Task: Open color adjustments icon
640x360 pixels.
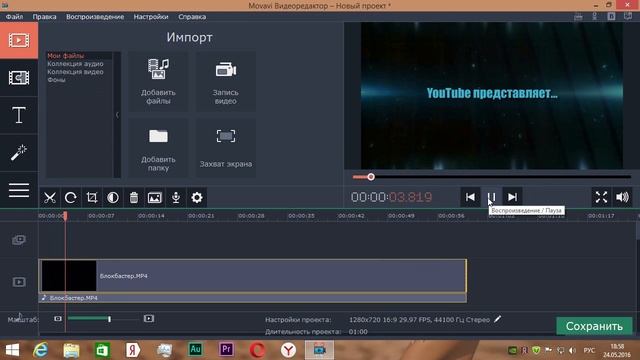Action: [113, 198]
